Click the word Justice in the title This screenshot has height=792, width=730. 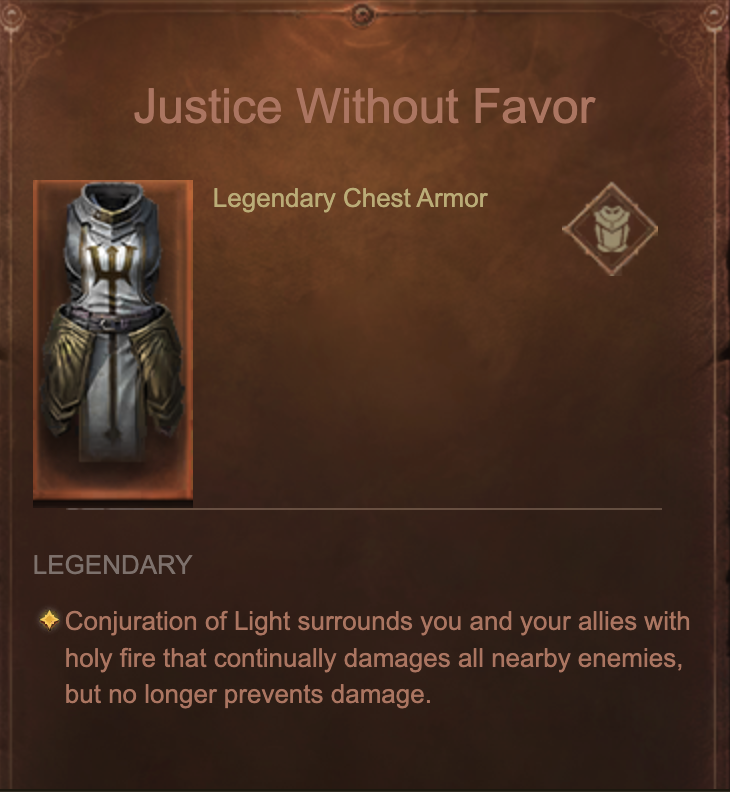click(207, 107)
